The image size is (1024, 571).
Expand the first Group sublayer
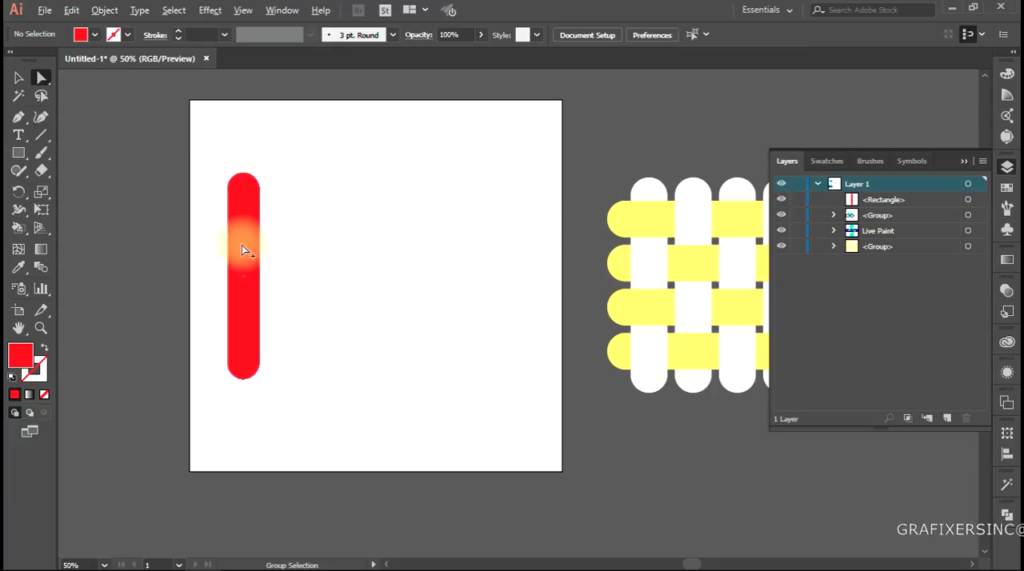click(833, 215)
